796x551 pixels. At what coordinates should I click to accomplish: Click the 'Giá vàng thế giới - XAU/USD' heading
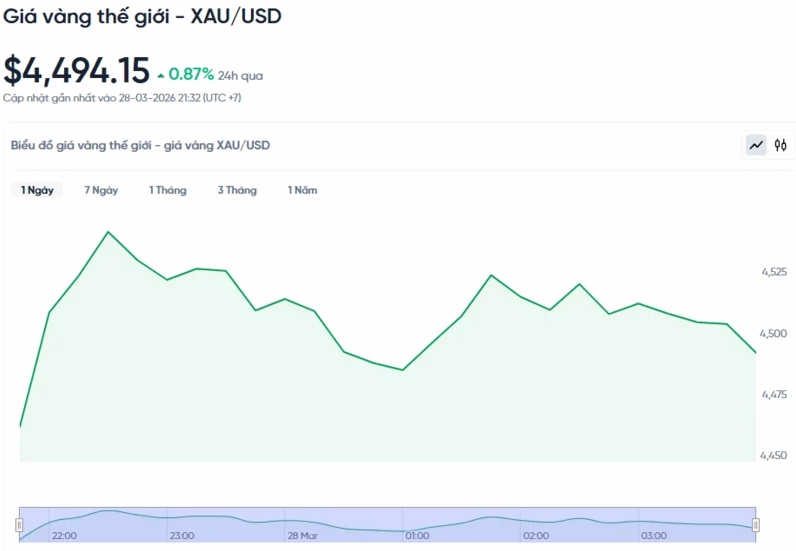(x=142, y=17)
